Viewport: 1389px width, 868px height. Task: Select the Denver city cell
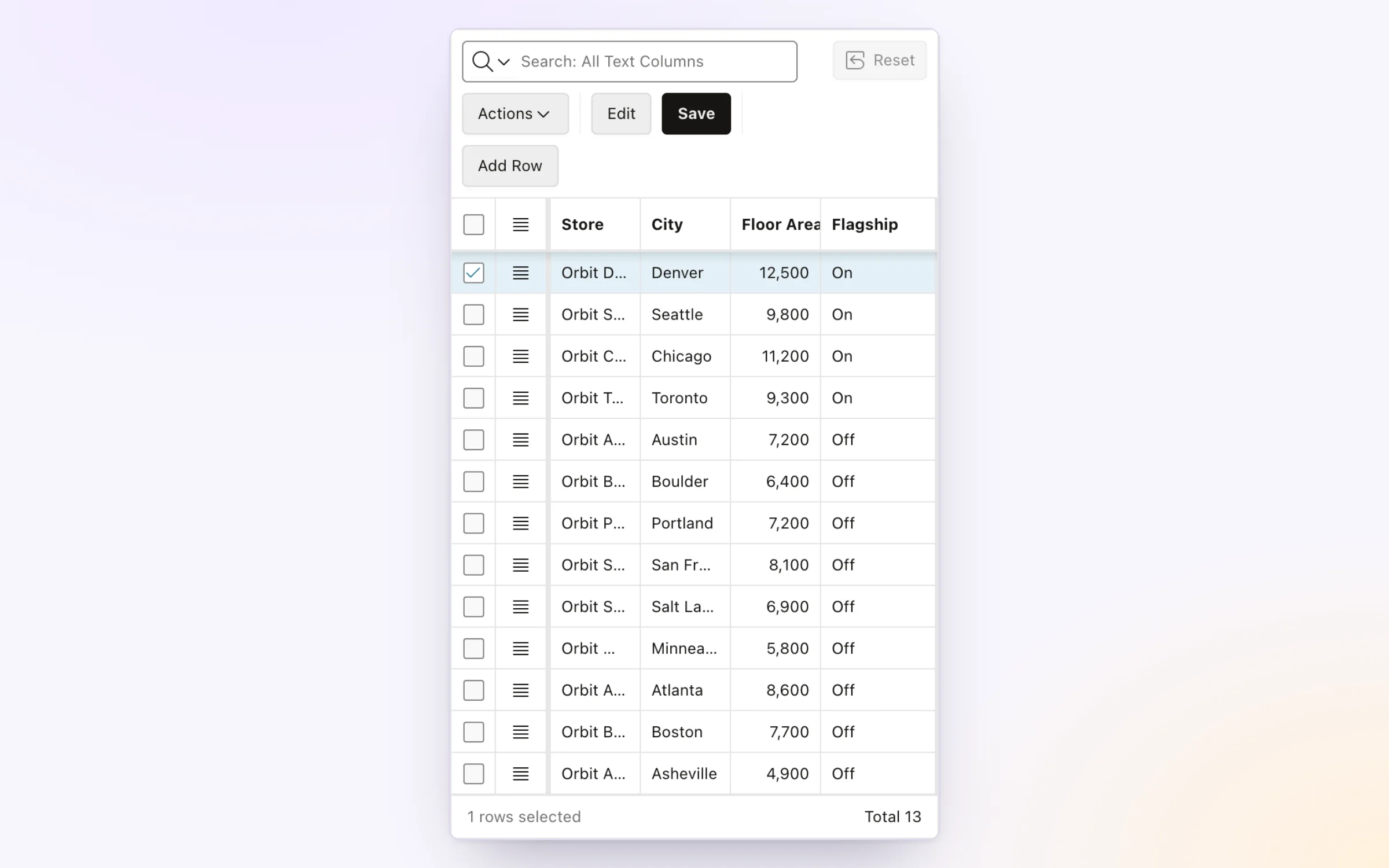(685, 273)
